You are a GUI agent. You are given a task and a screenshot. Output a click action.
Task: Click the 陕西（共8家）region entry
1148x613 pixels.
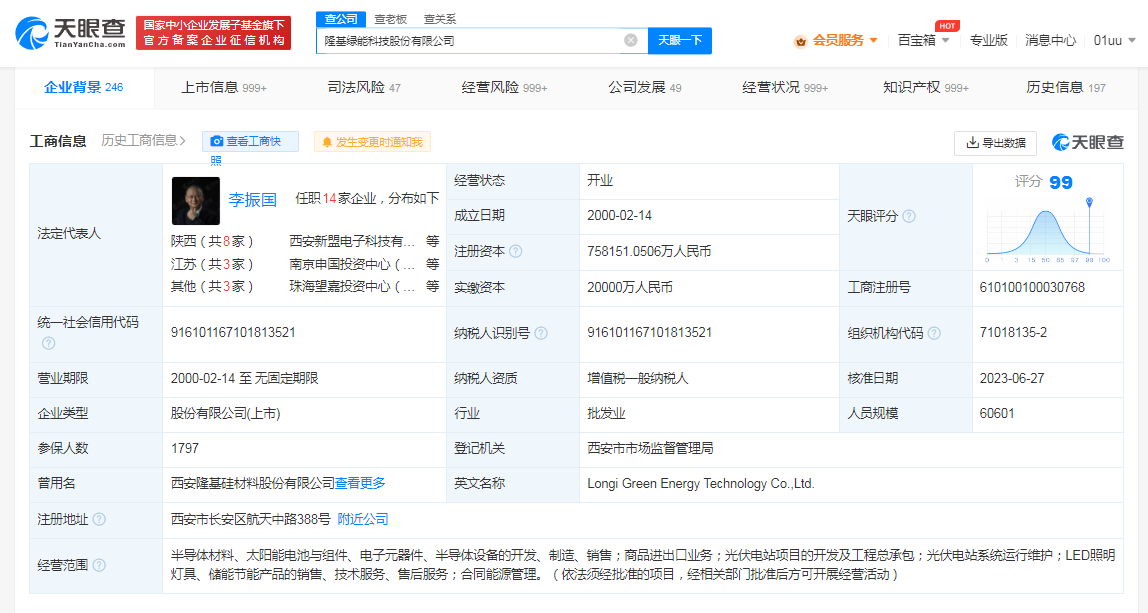point(212,241)
